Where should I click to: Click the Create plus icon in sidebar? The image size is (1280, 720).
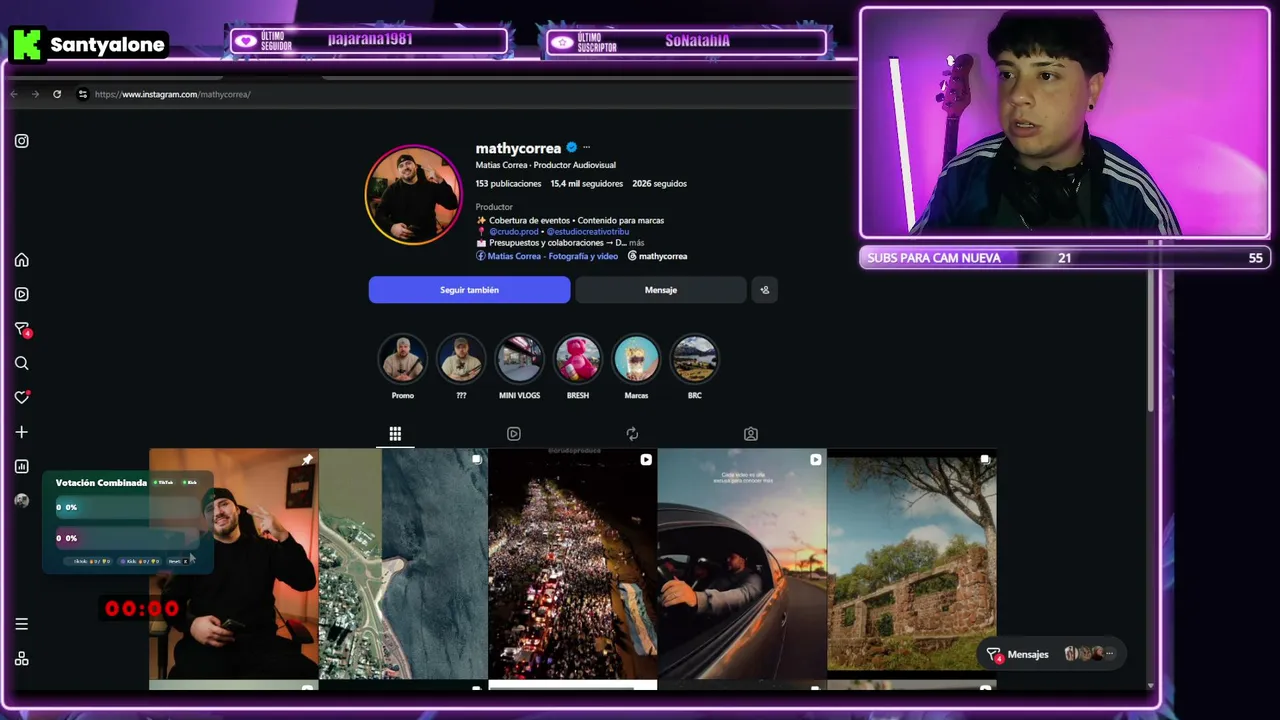[x=22, y=432]
